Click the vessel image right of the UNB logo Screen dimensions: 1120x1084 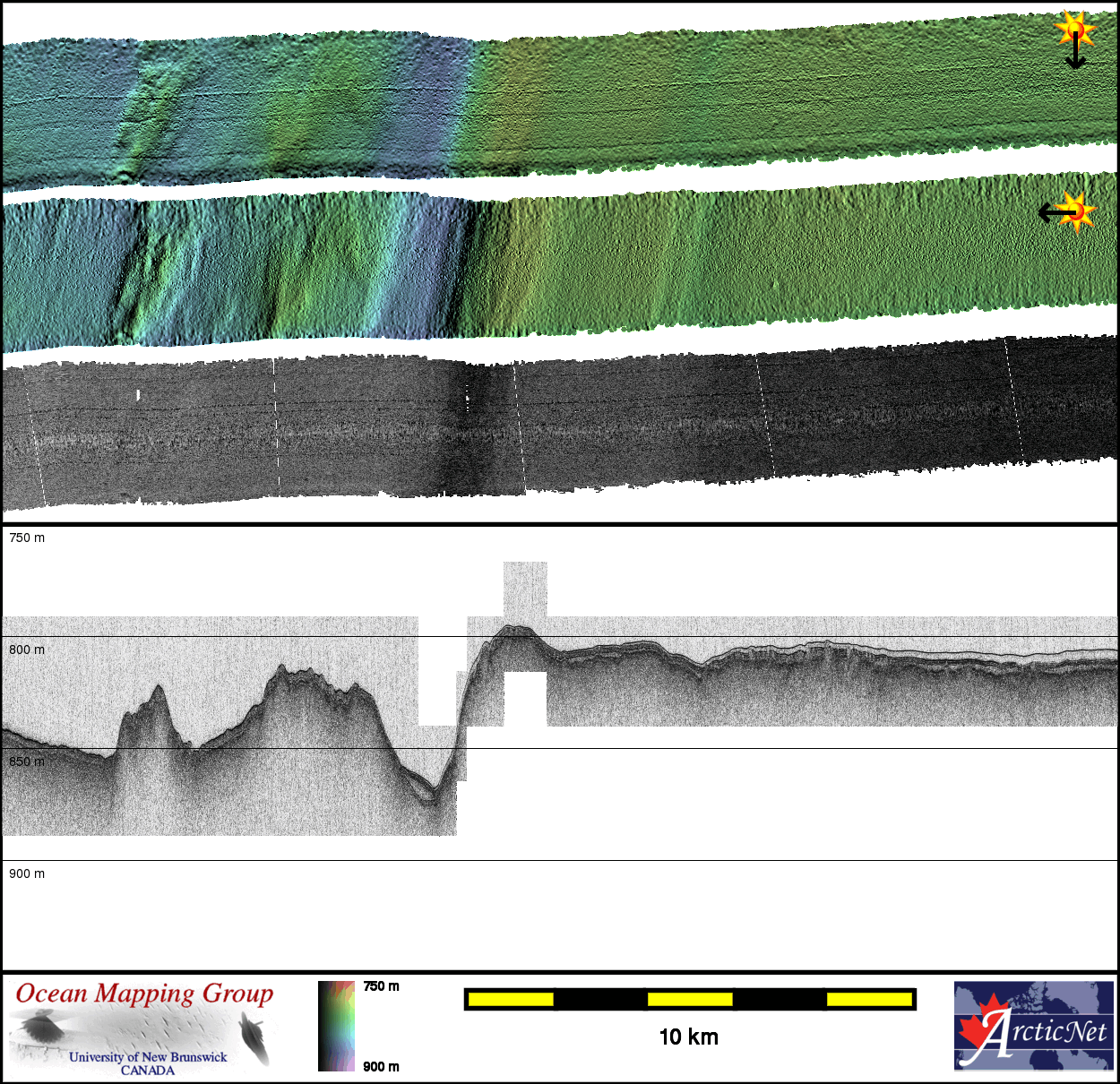[254, 1037]
